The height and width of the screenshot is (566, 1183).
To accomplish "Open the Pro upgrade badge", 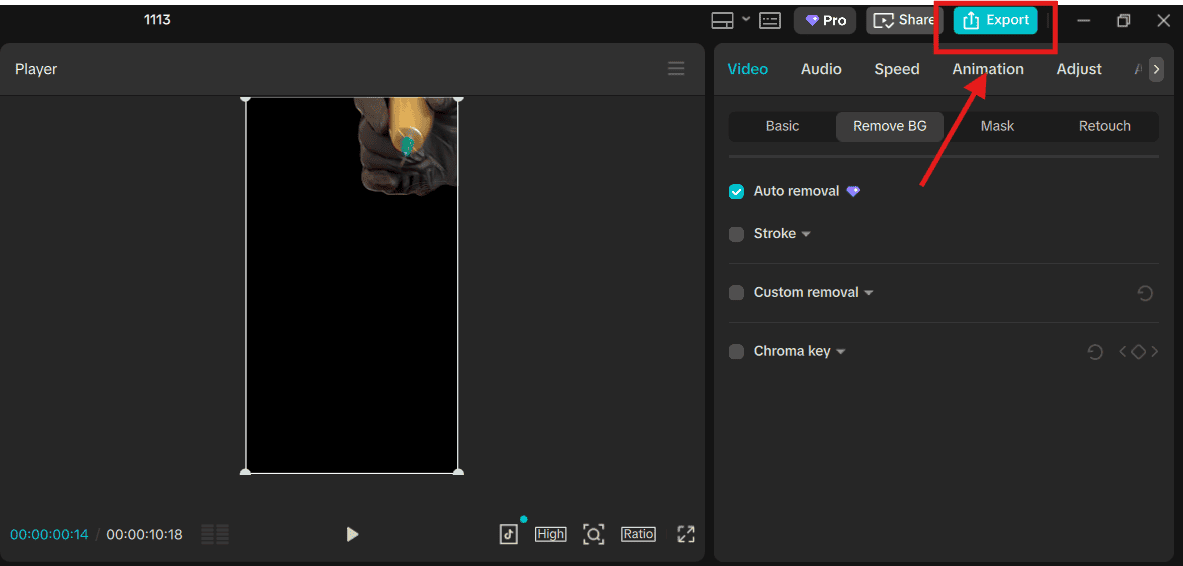I will (826, 21).
